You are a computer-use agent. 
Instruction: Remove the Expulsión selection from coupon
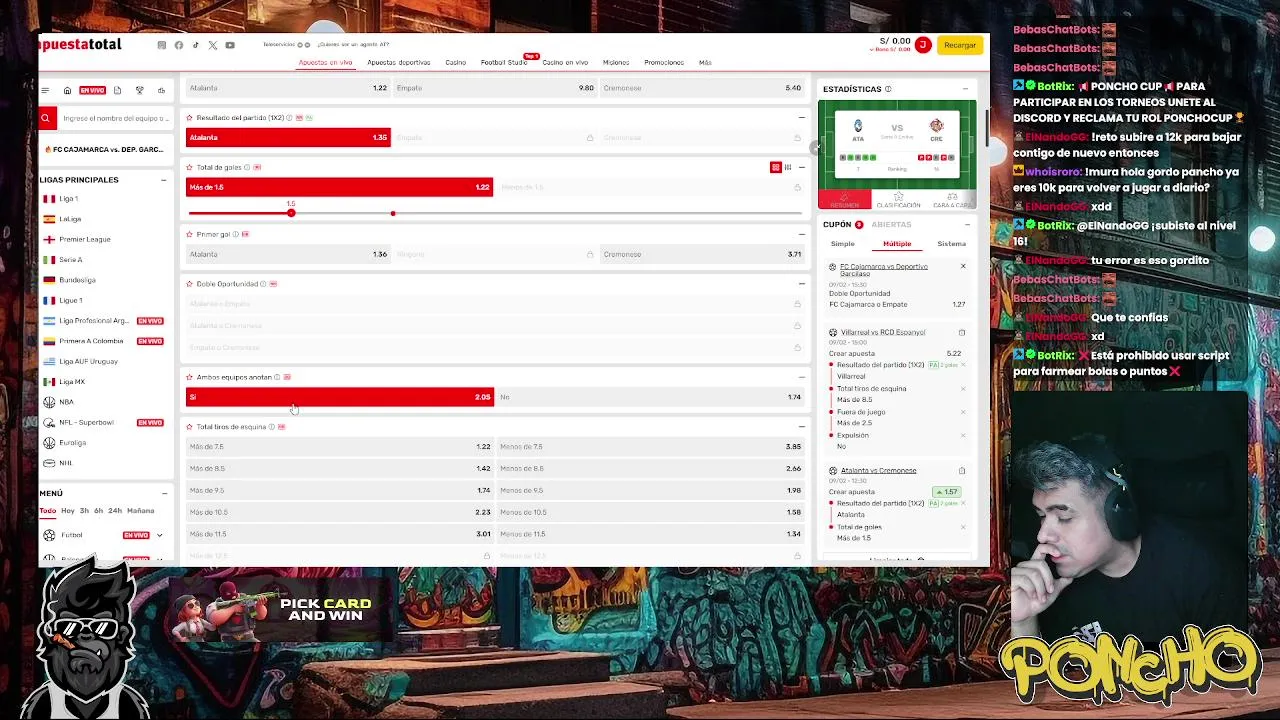pyautogui.click(x=963, y=435)
